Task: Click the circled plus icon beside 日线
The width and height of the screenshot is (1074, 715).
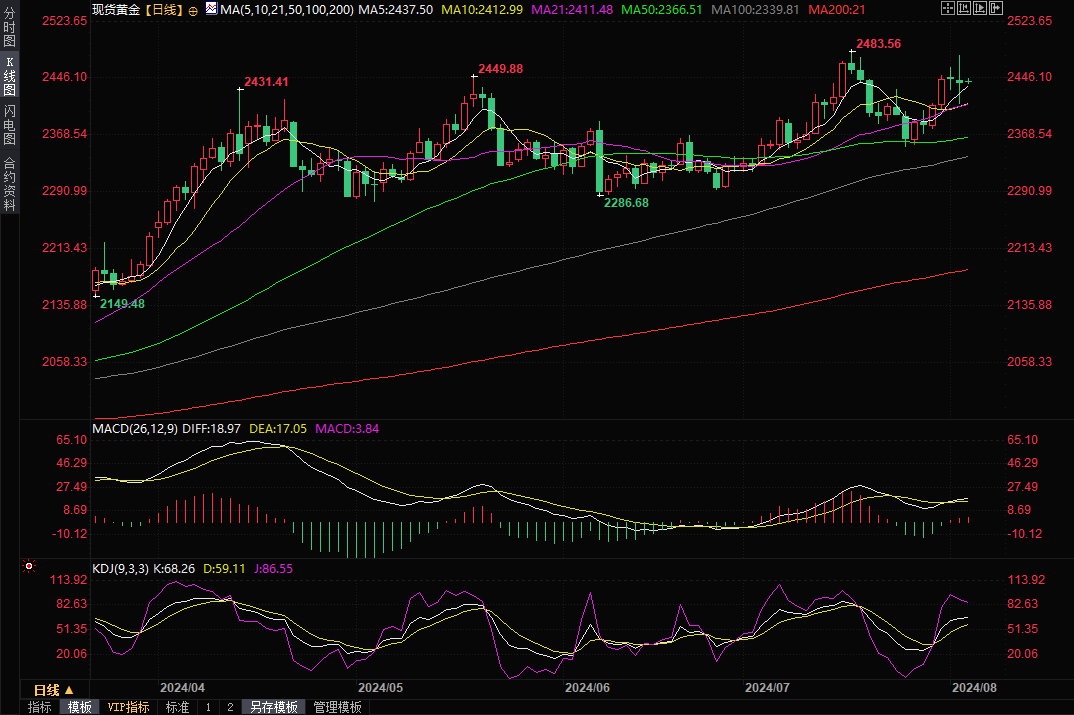Action: 192,9
